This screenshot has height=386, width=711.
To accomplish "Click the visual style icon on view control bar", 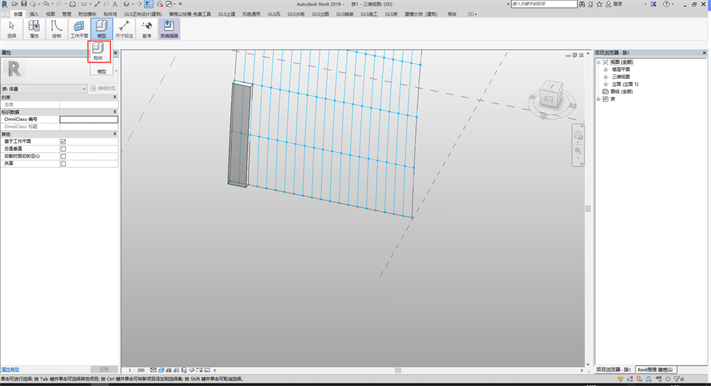I will pyautogui.click(x=161, y=370).
